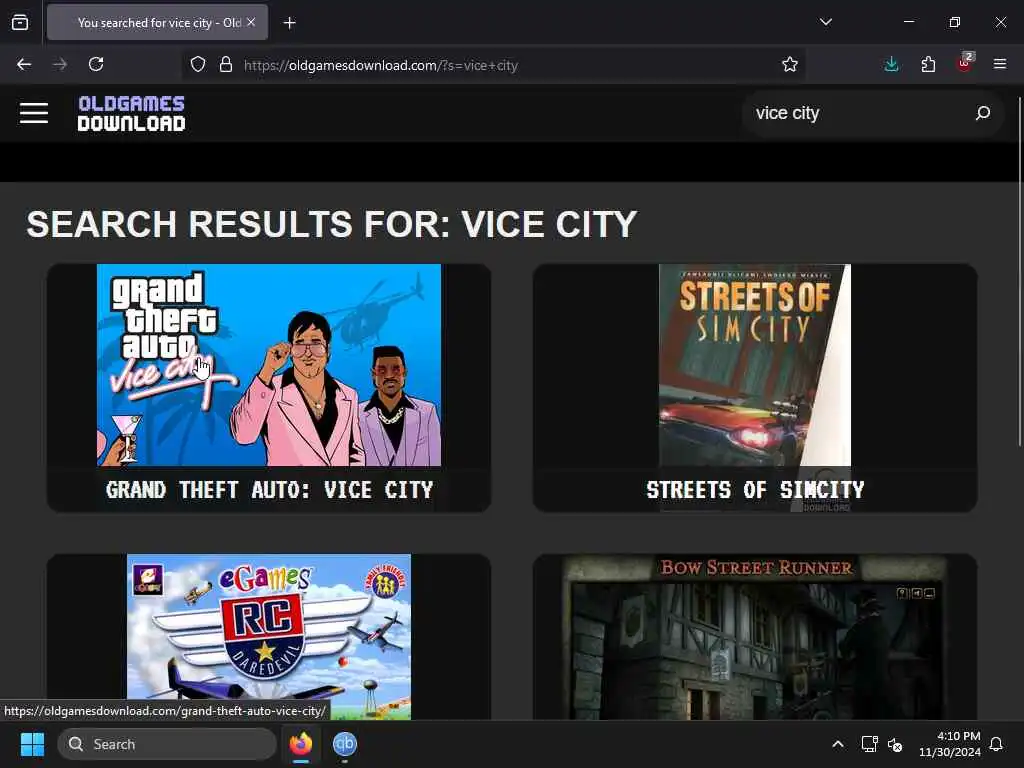Open the Streets of SimCity cover image
1024x768 pixels.
click(755, 365)
